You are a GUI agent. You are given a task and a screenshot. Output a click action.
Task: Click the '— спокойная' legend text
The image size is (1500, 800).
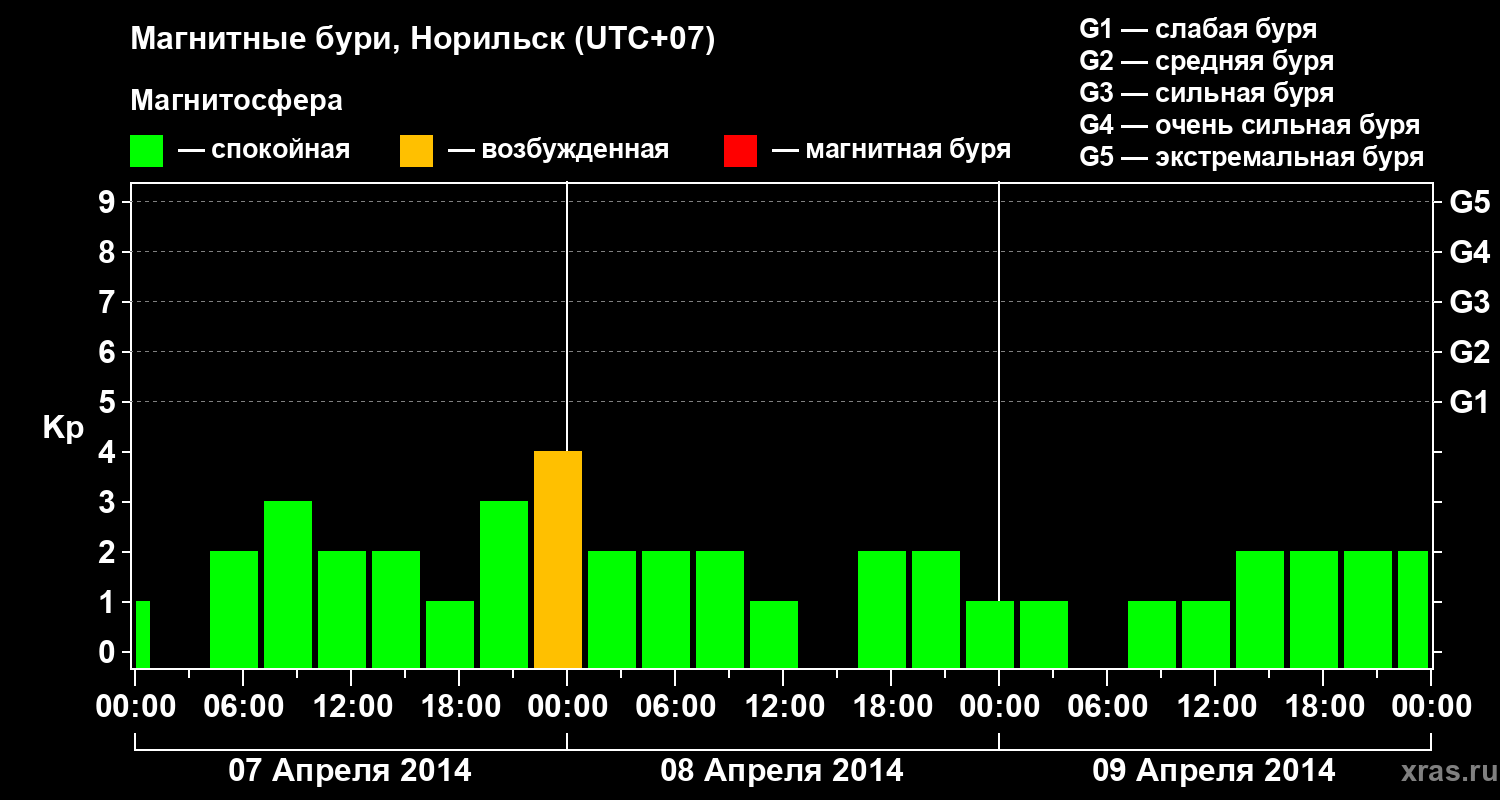(264, 150)
